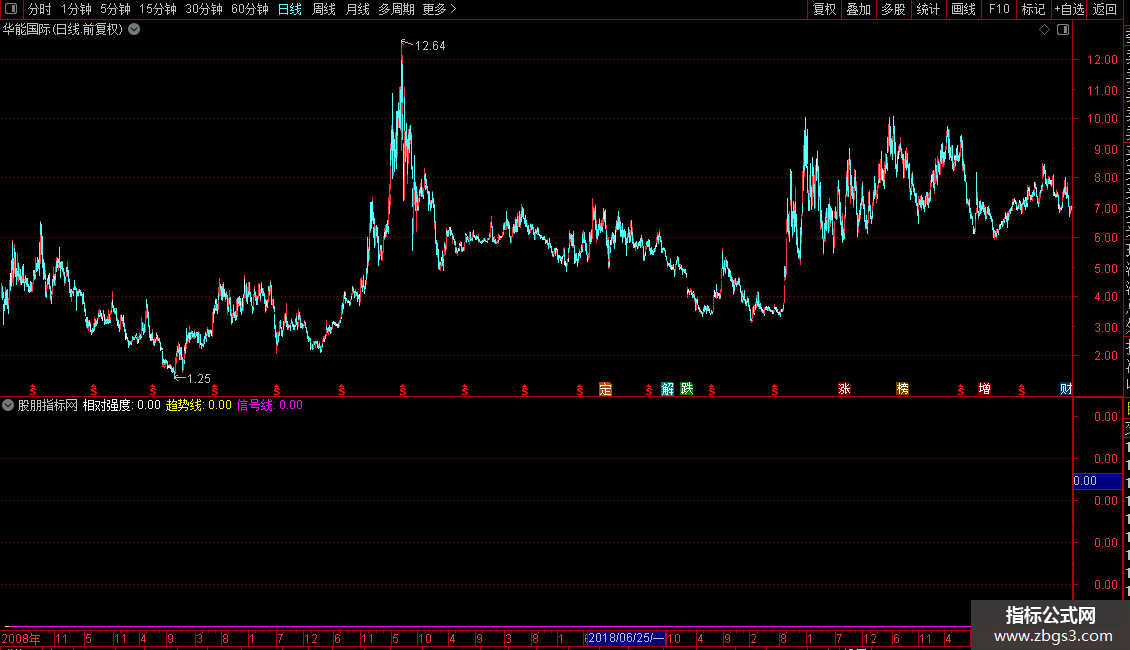Toggle the right side panel icon
This screenshot has height=650, width=1130.
(1063, 30)
